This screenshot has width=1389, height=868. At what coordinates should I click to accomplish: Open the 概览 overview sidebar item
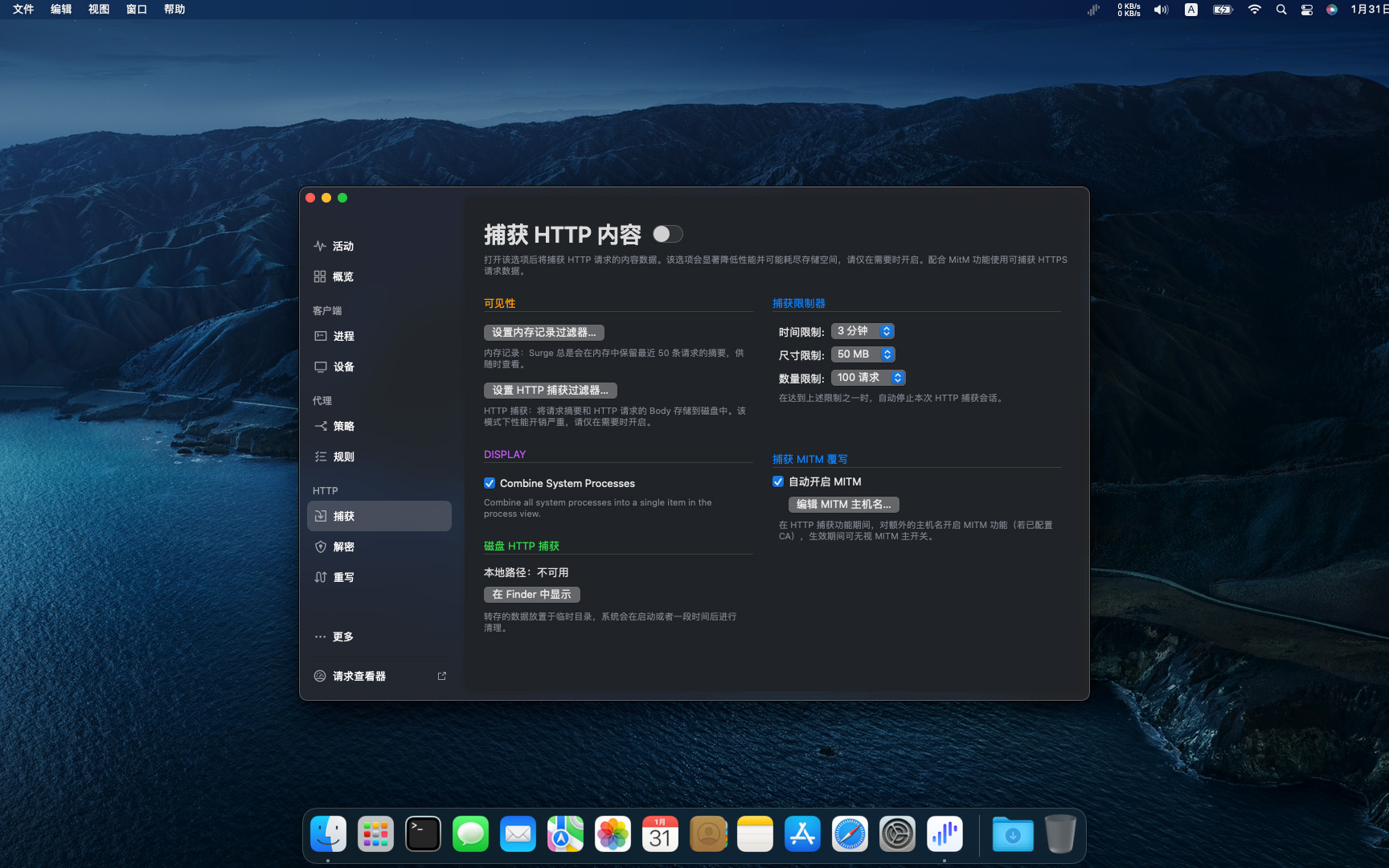379,276
